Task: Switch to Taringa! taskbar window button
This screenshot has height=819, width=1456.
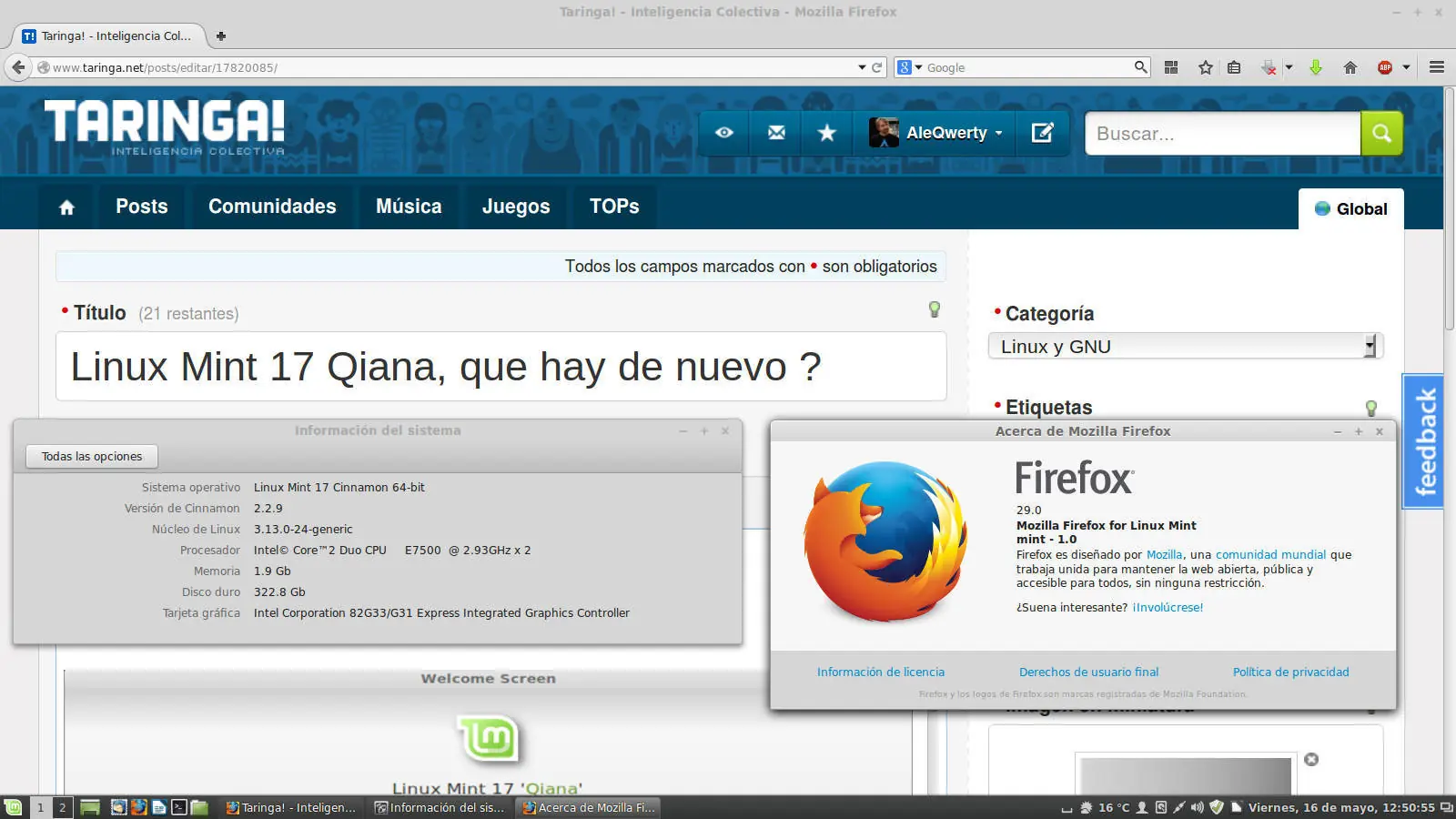Action: pyautogui.click(x=291, y=807)
